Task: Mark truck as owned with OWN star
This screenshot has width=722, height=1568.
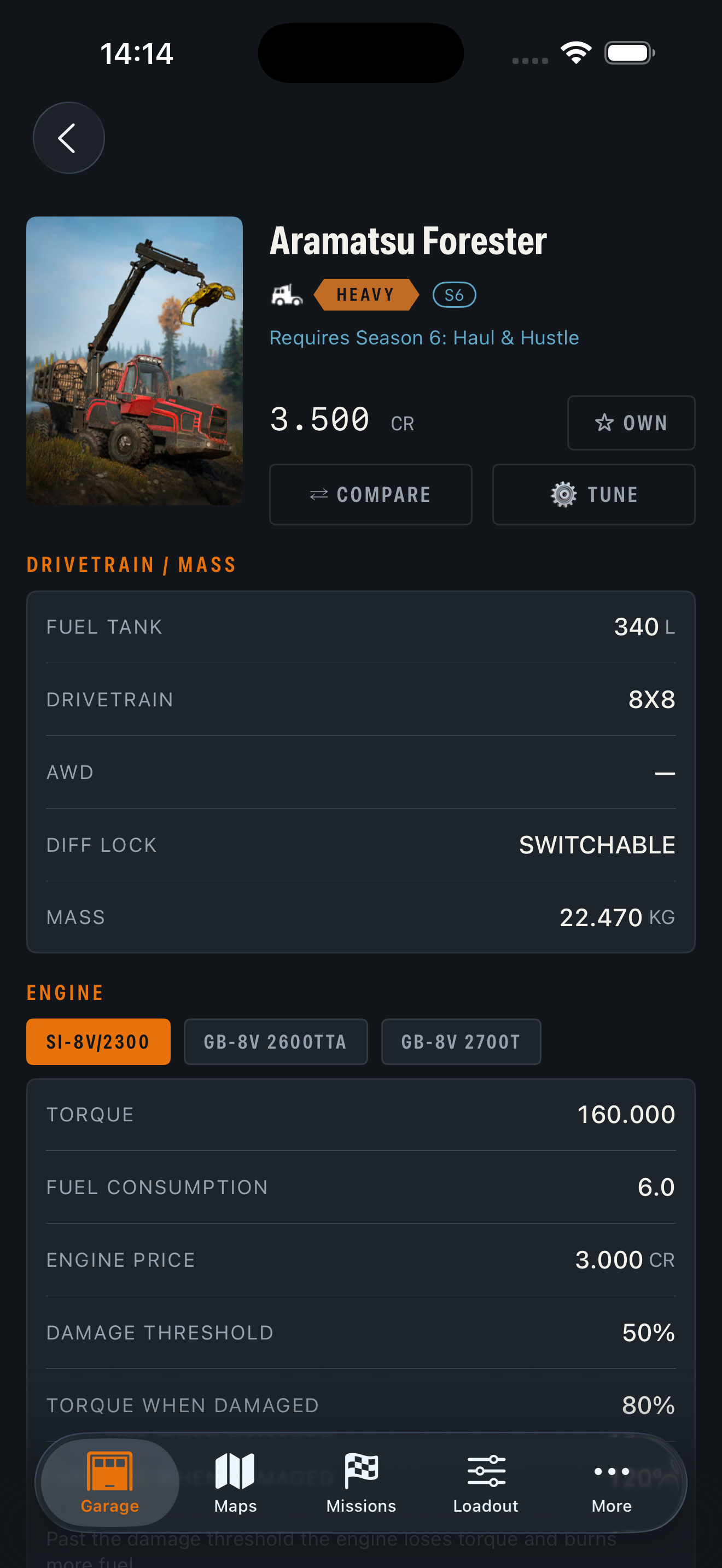Action: pos(631,423)
